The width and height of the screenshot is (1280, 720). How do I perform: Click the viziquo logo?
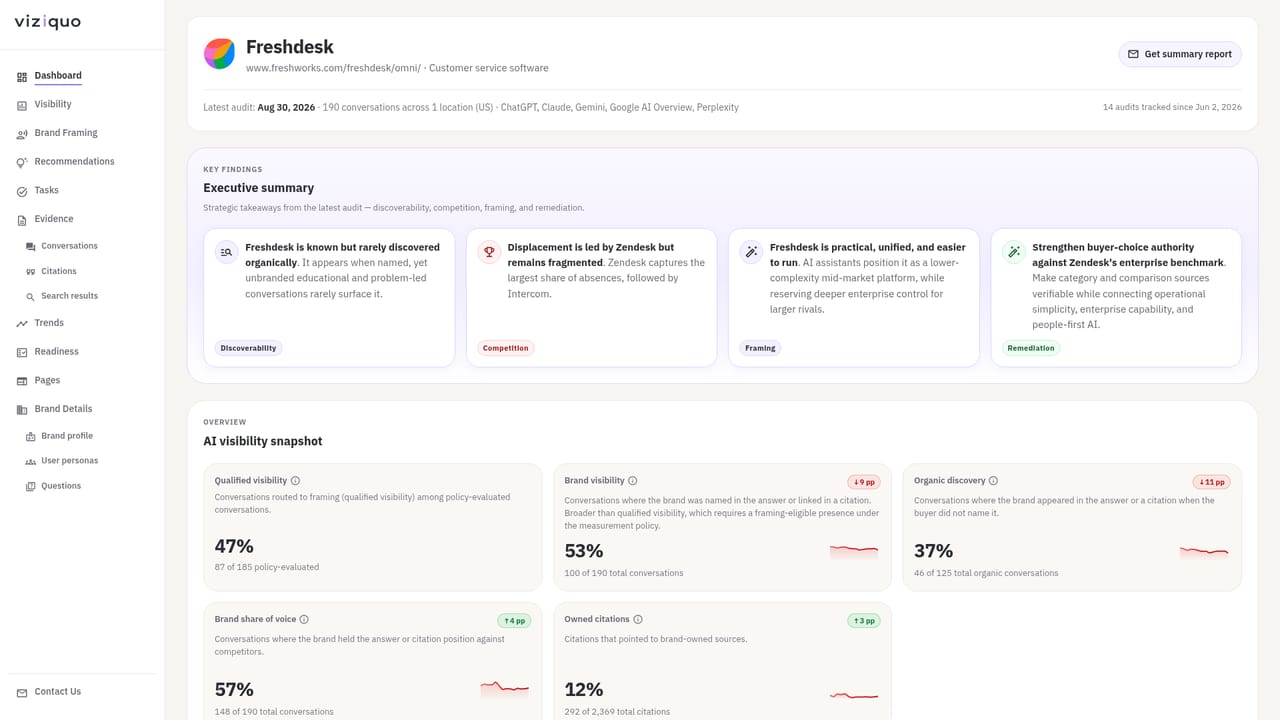[x=47, y=22]
